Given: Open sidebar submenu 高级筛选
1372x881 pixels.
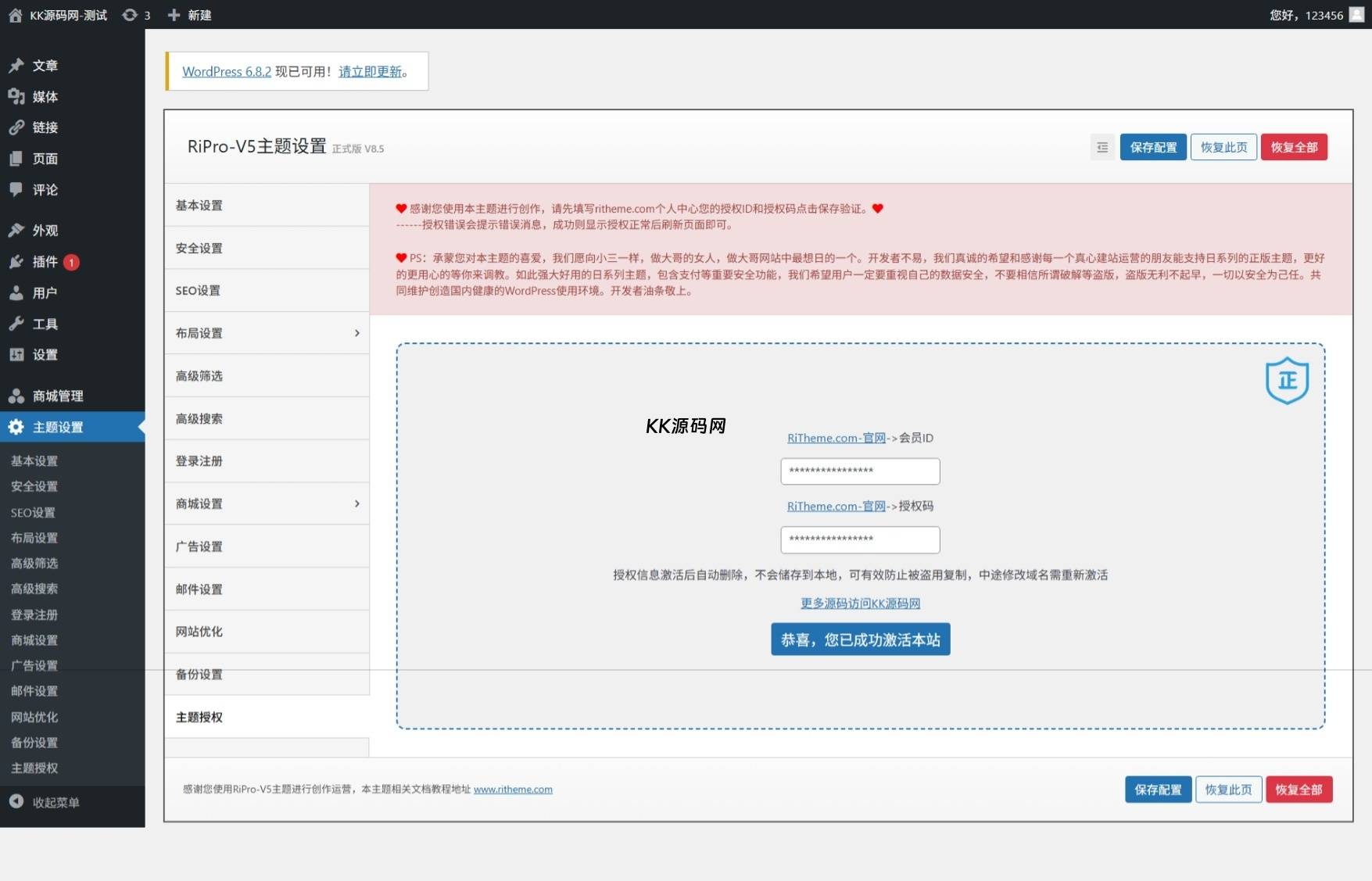Looking at the screenshot, I should coord(34,563).
